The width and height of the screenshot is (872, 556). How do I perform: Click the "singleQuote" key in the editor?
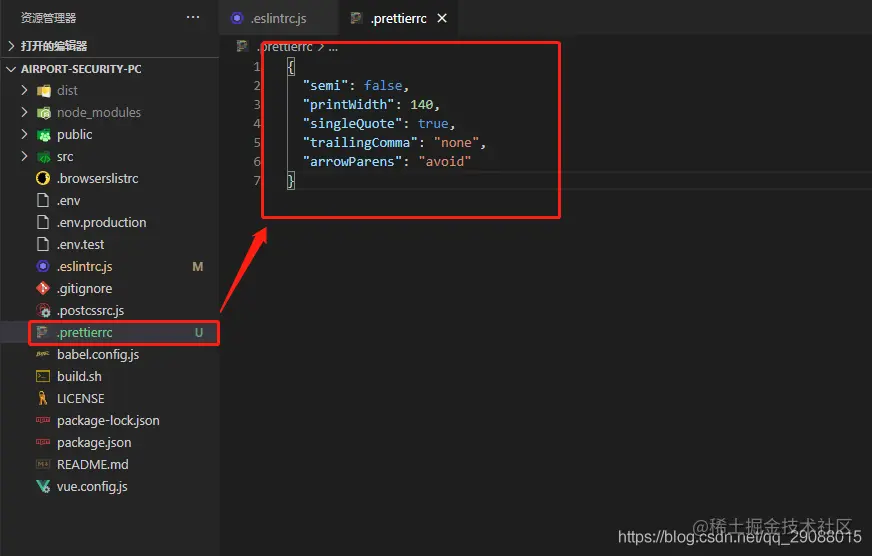352,123
